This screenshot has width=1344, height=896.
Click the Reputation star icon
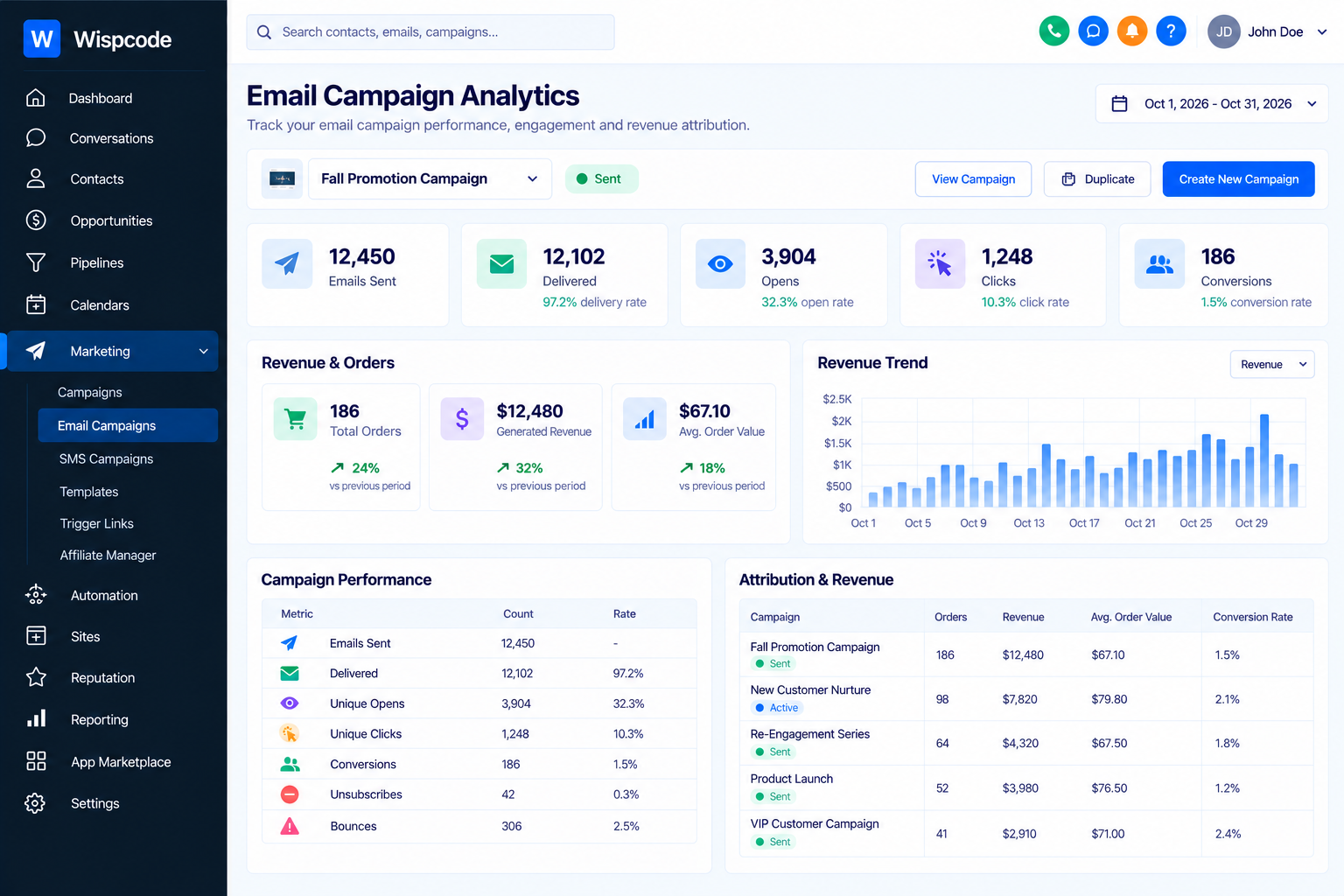click(36, 677)
